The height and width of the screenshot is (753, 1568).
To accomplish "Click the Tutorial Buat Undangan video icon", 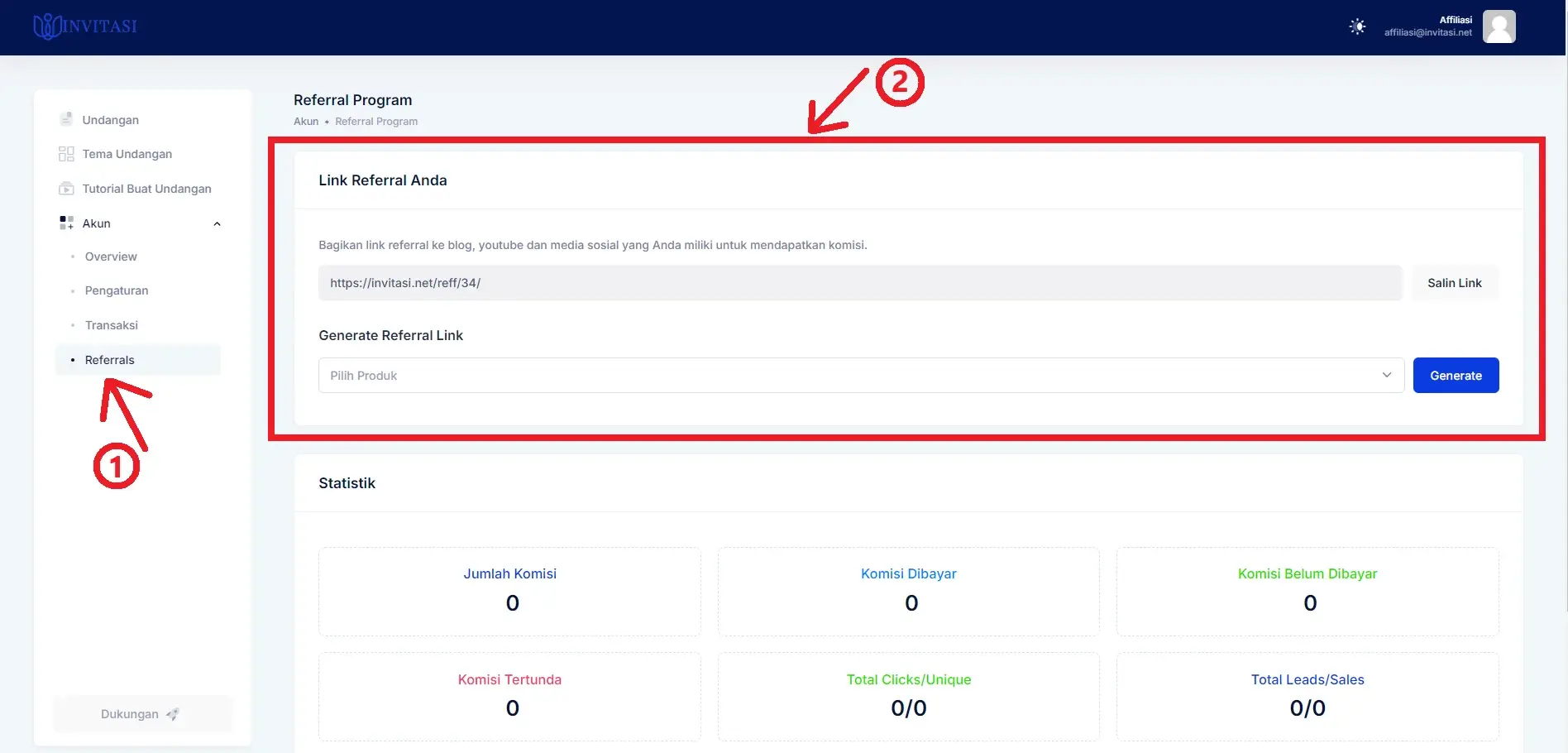I will point(66,189).
